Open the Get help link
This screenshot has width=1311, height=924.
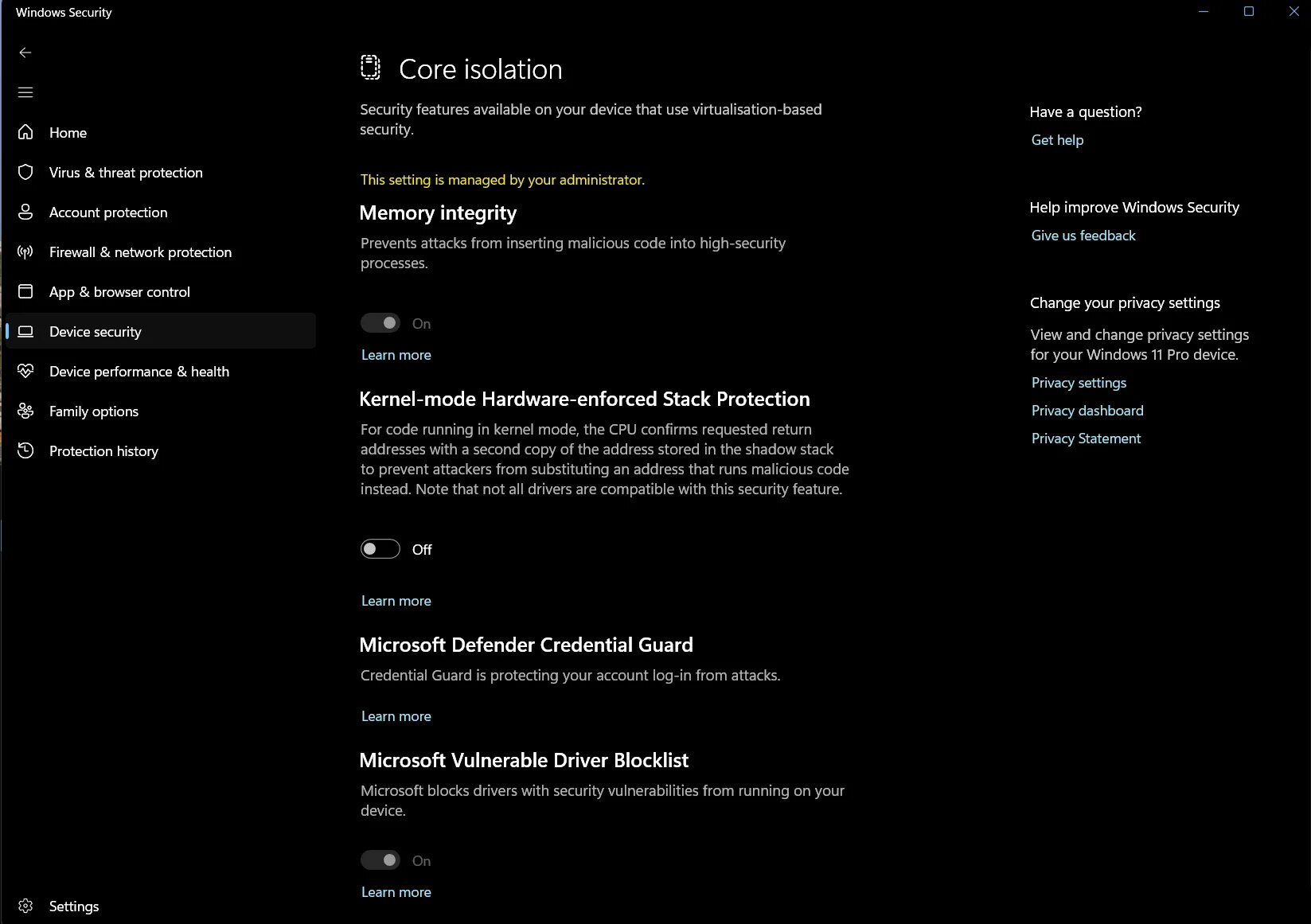point(1057,140)
